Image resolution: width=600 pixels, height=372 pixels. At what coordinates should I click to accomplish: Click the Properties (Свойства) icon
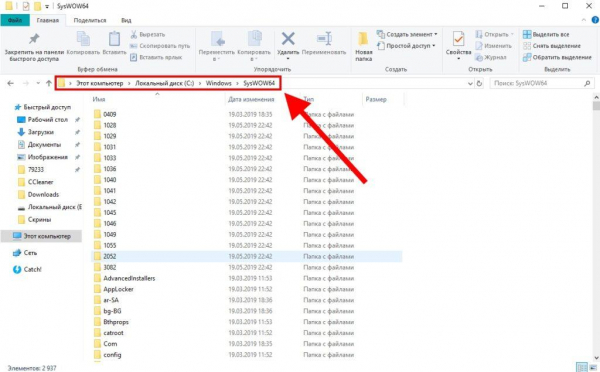[x=458, y=39]
